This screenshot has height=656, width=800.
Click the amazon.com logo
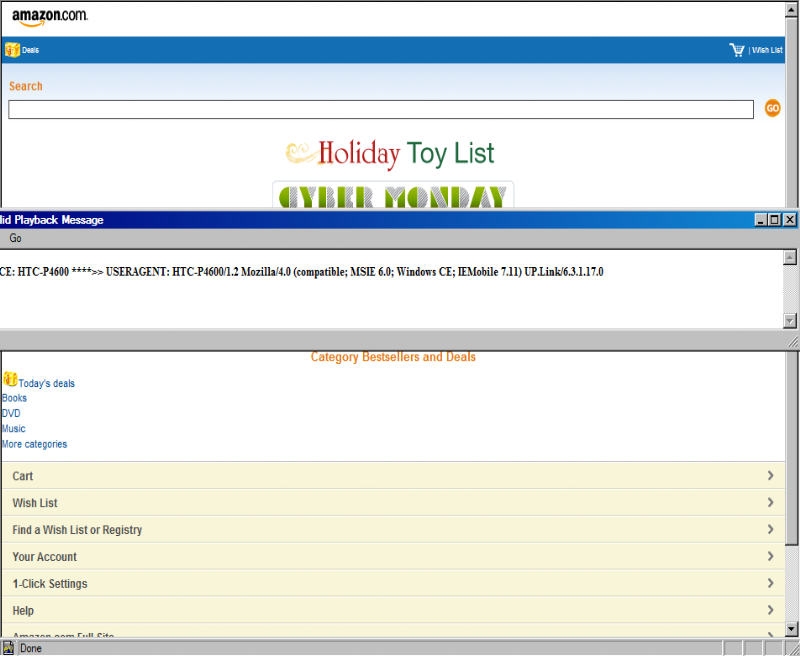(49, 17)
